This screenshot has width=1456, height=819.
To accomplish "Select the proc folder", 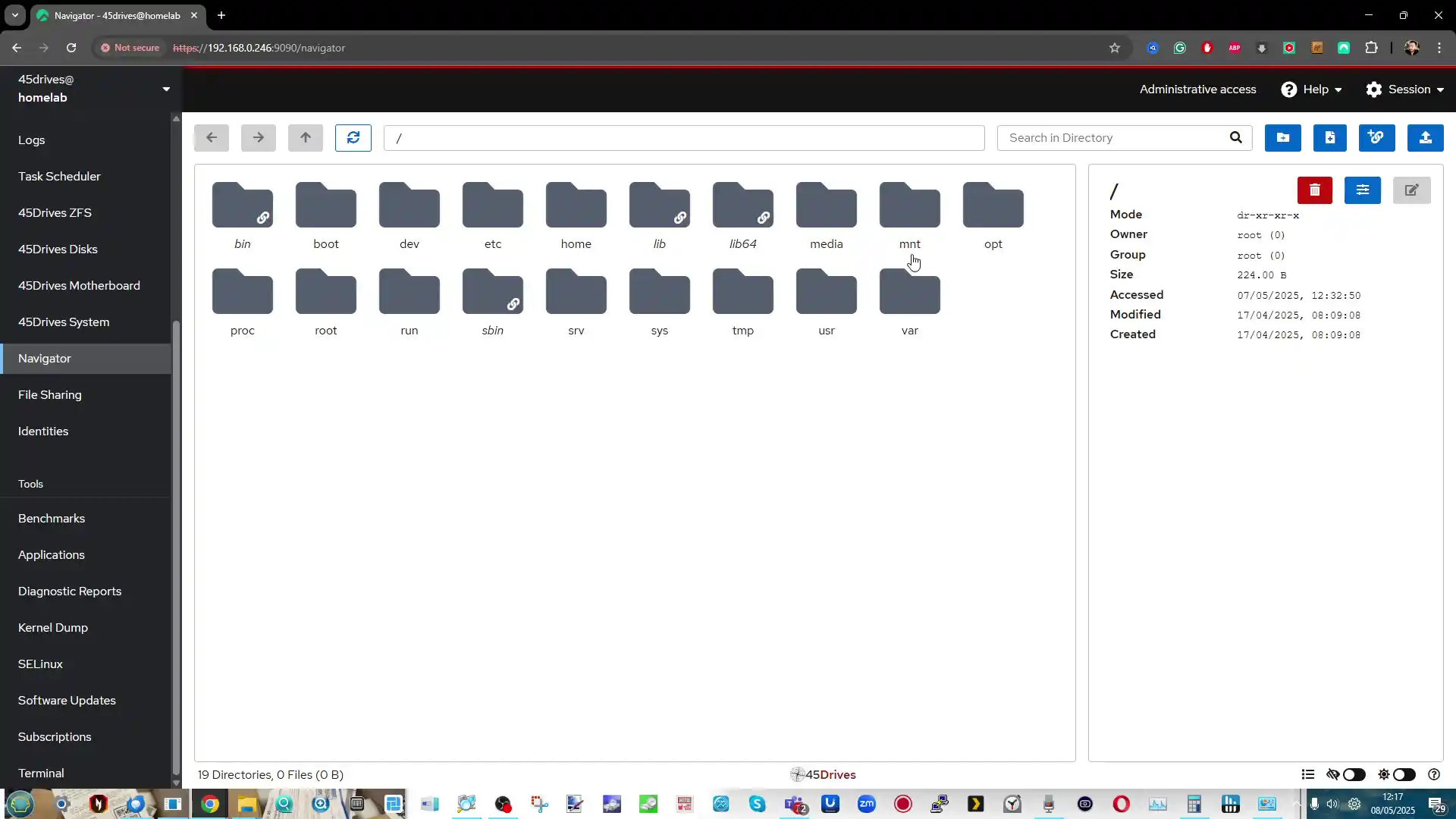I will tap(243, 302).
